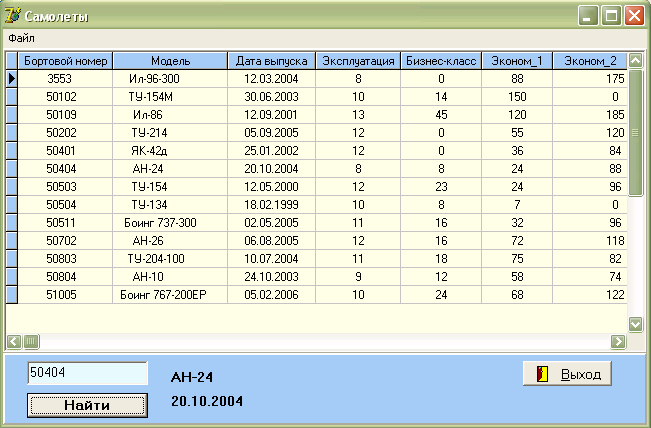Click model cell ТУ-204-100
The image size is (651, 428).
click(170, 259)
